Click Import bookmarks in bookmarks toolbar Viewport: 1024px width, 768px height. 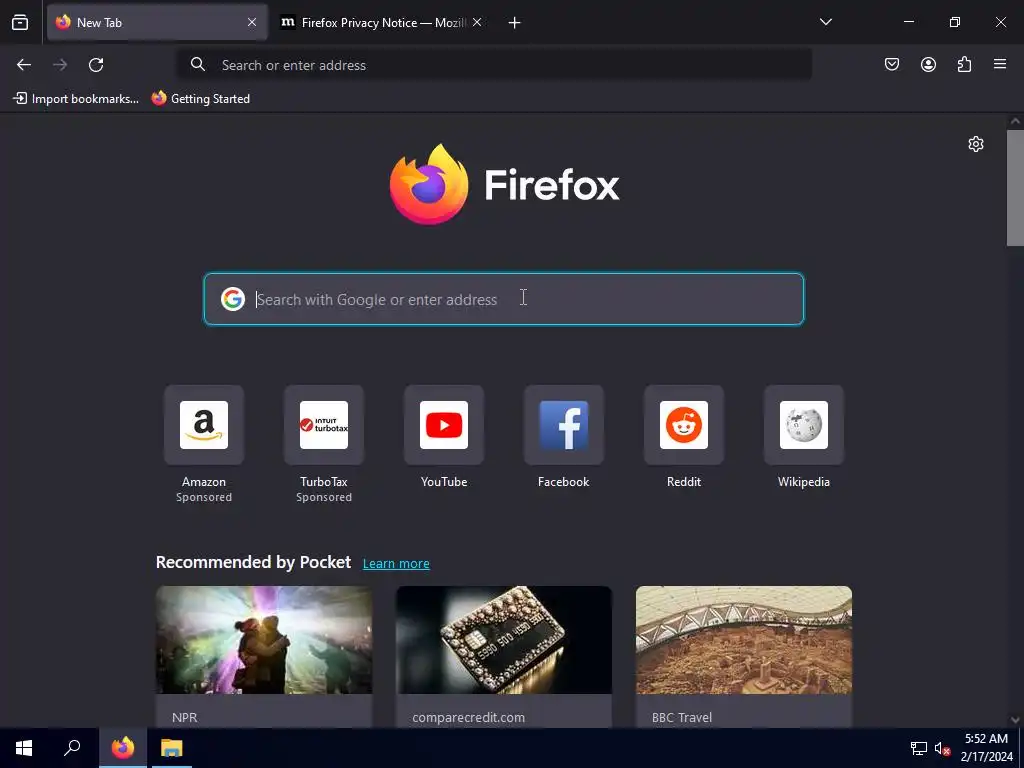click(x=76, y=99)
